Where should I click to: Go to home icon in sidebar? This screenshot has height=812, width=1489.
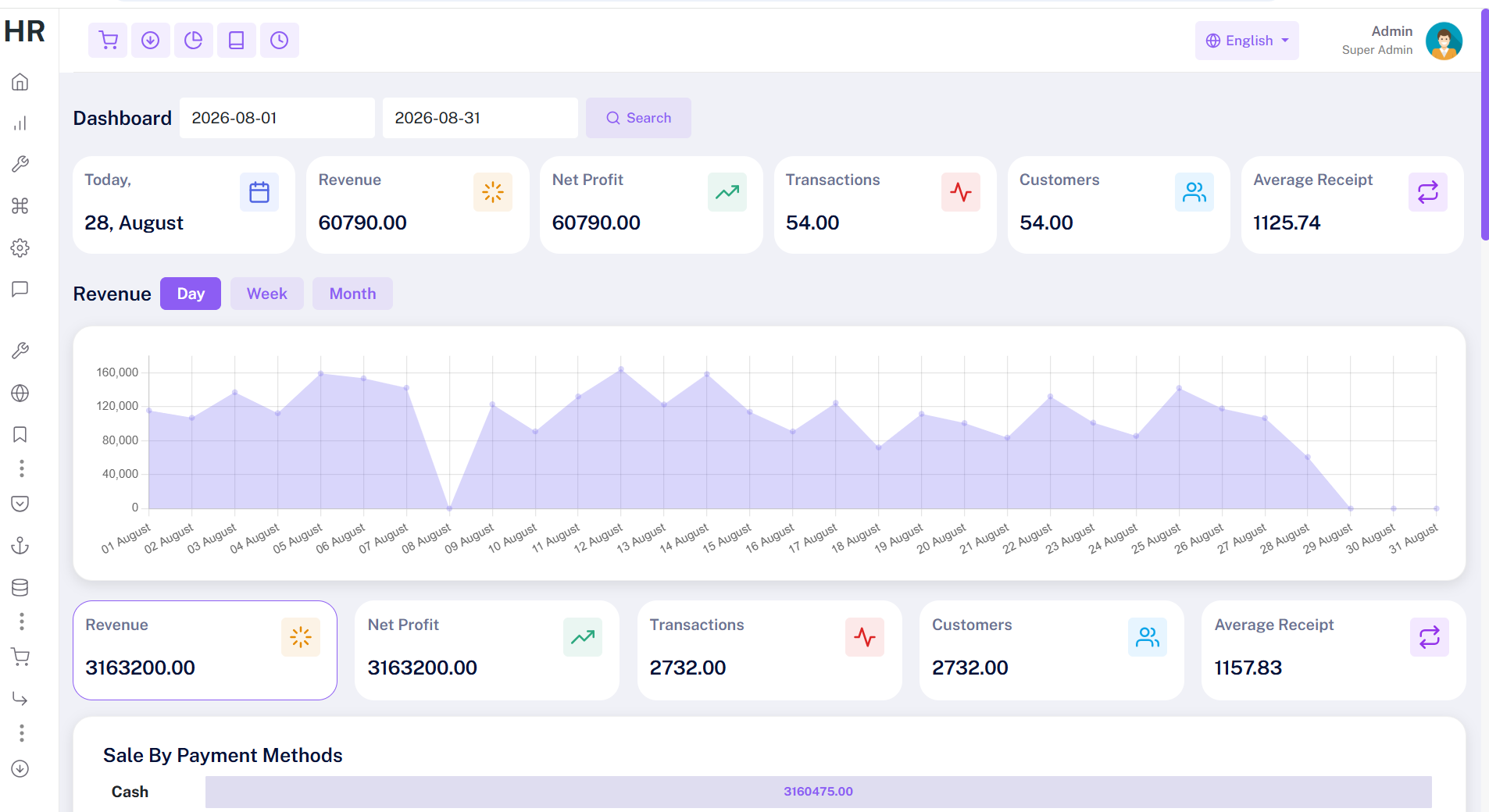pyautogui.click(x=20, y=82)
